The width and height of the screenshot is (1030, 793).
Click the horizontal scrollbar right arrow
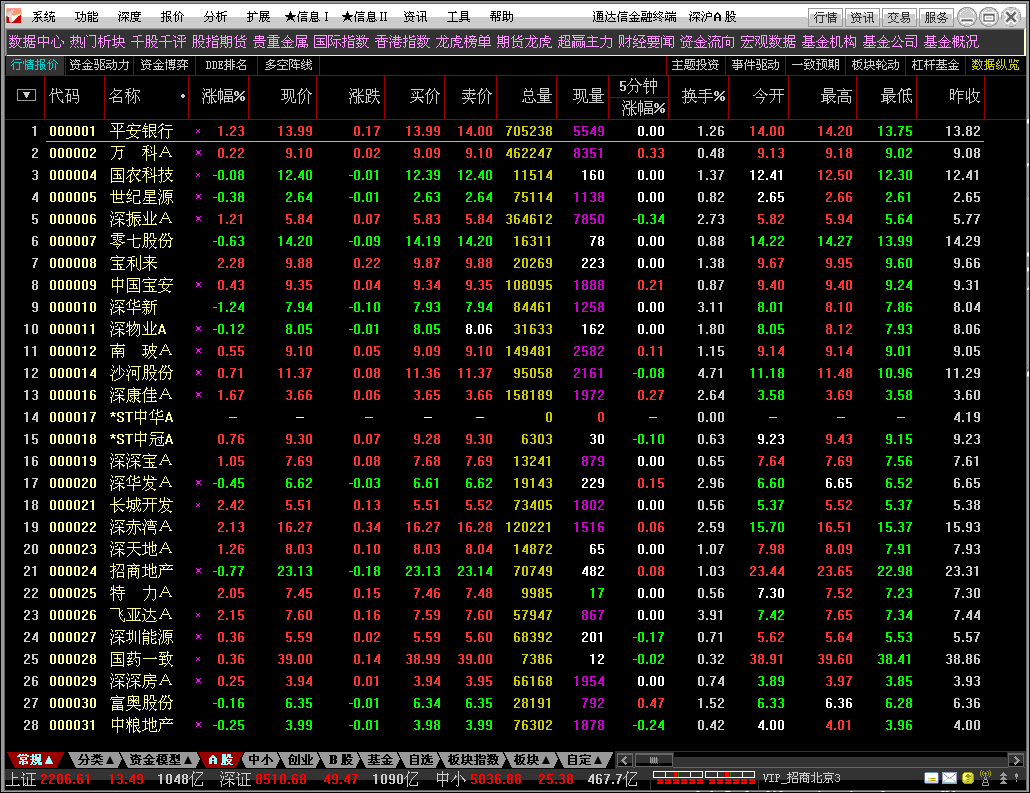point(1016,760)
